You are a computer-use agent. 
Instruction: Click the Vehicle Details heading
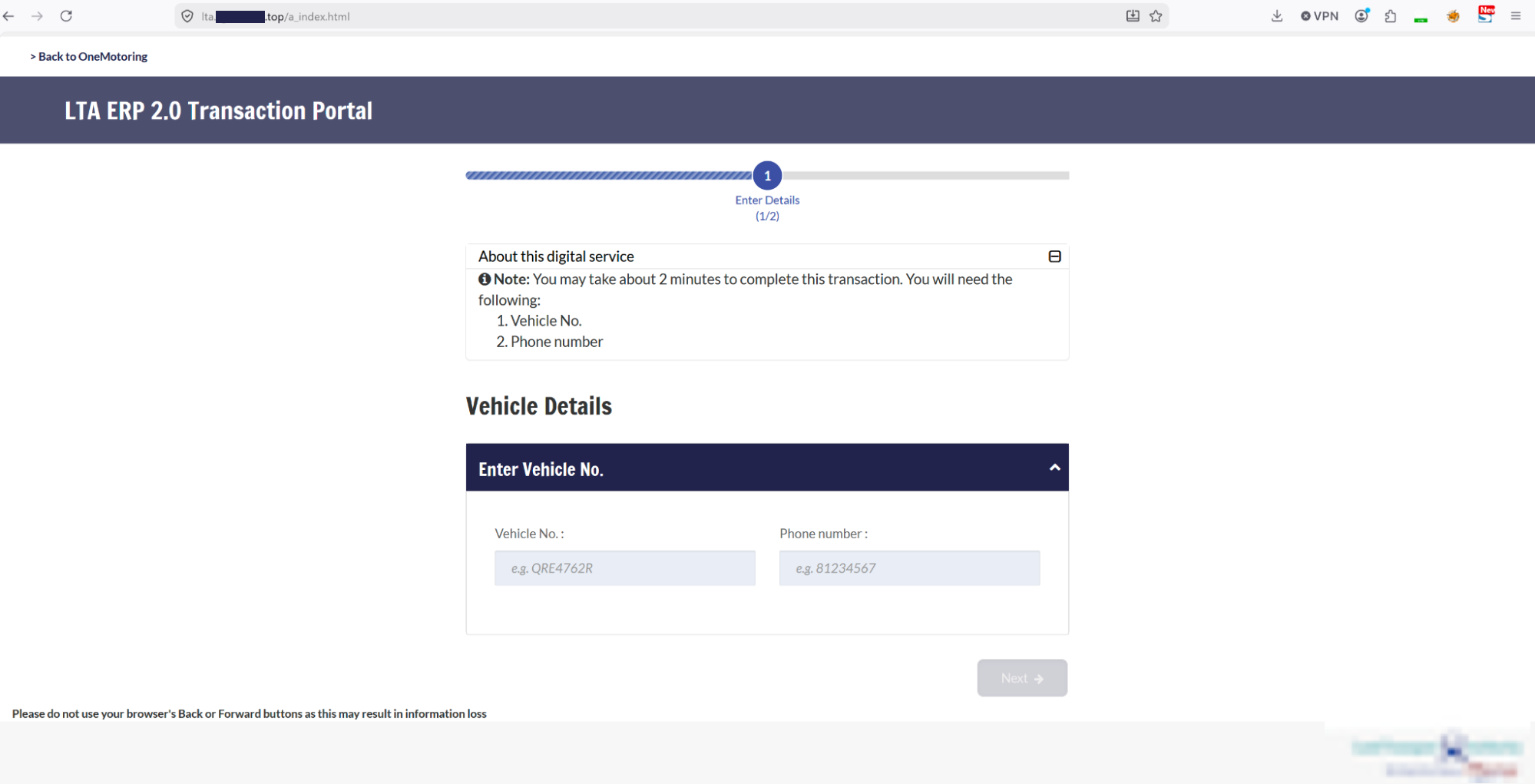[x=539, y=406]
